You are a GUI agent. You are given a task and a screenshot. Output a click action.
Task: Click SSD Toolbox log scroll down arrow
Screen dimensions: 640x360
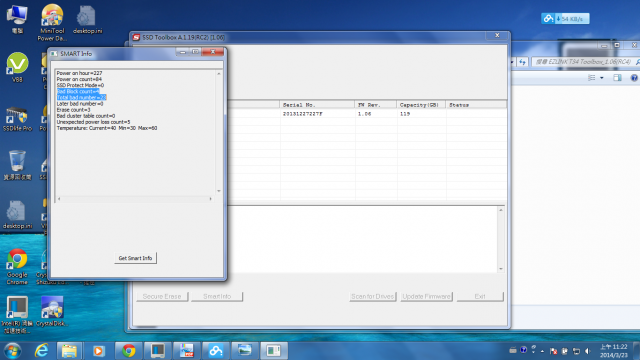(501, 269)
